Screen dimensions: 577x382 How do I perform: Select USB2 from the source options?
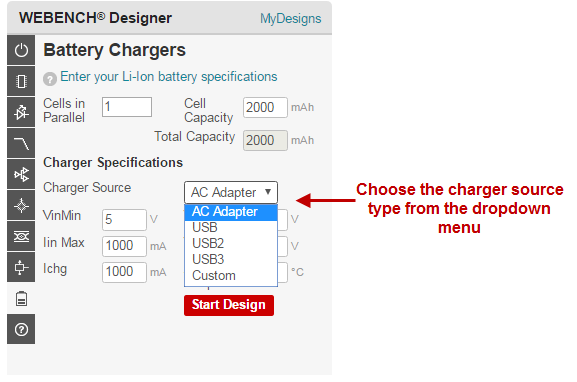[231, 243]
